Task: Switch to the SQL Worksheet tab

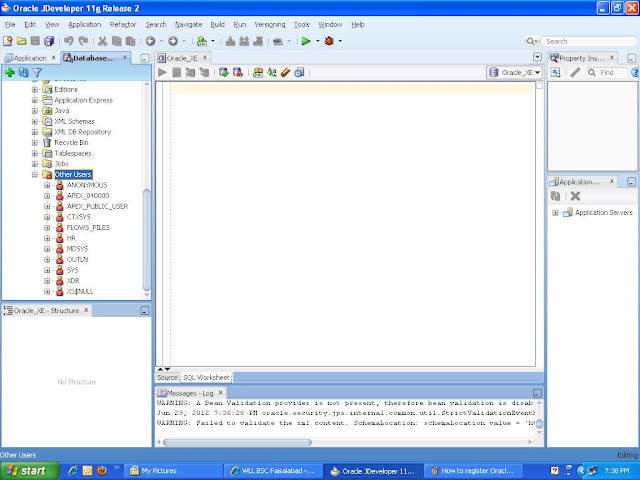Action: pyautogui.click(x=206, y=378)
